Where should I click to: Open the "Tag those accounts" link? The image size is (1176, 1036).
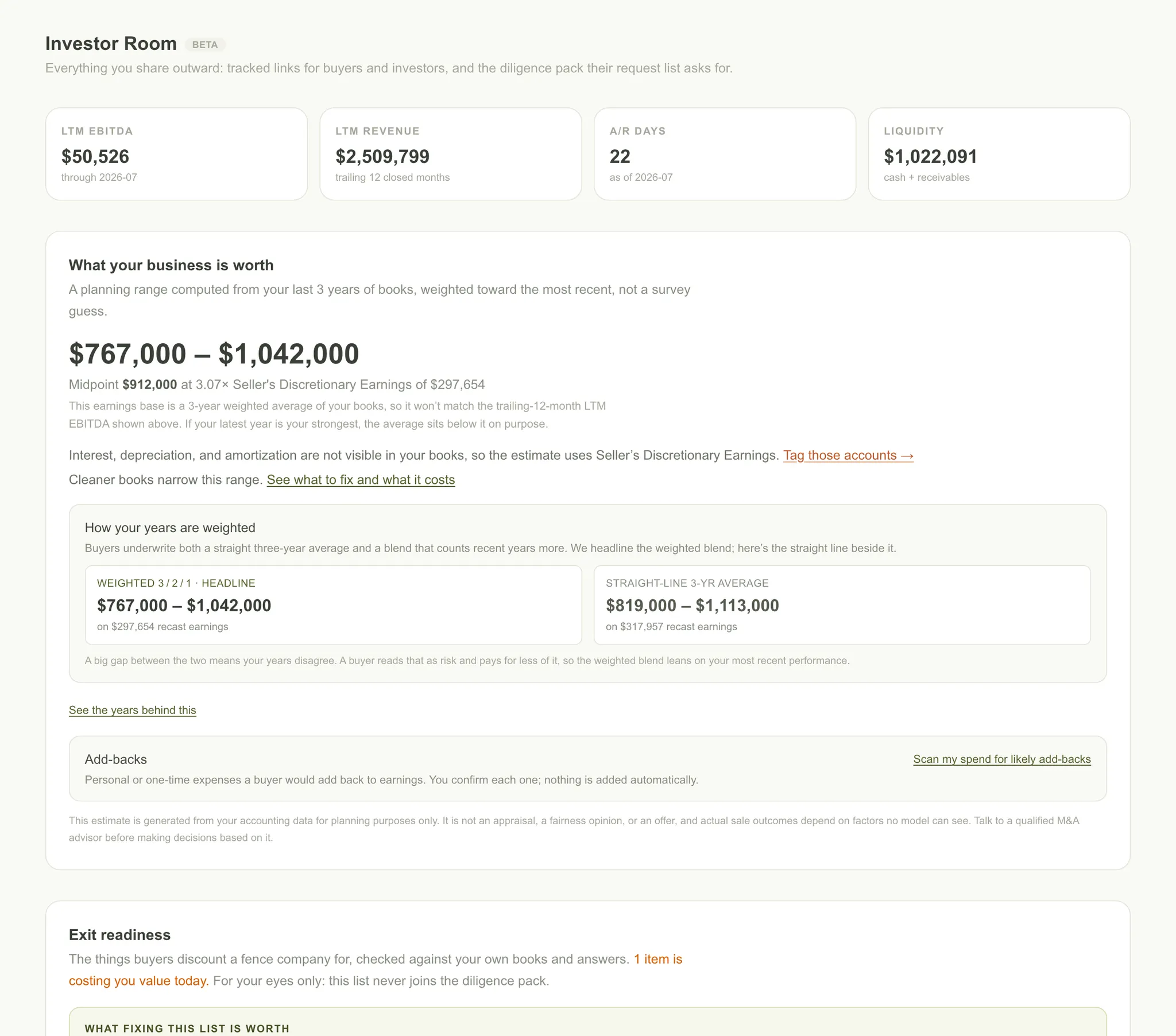point(848,455)
